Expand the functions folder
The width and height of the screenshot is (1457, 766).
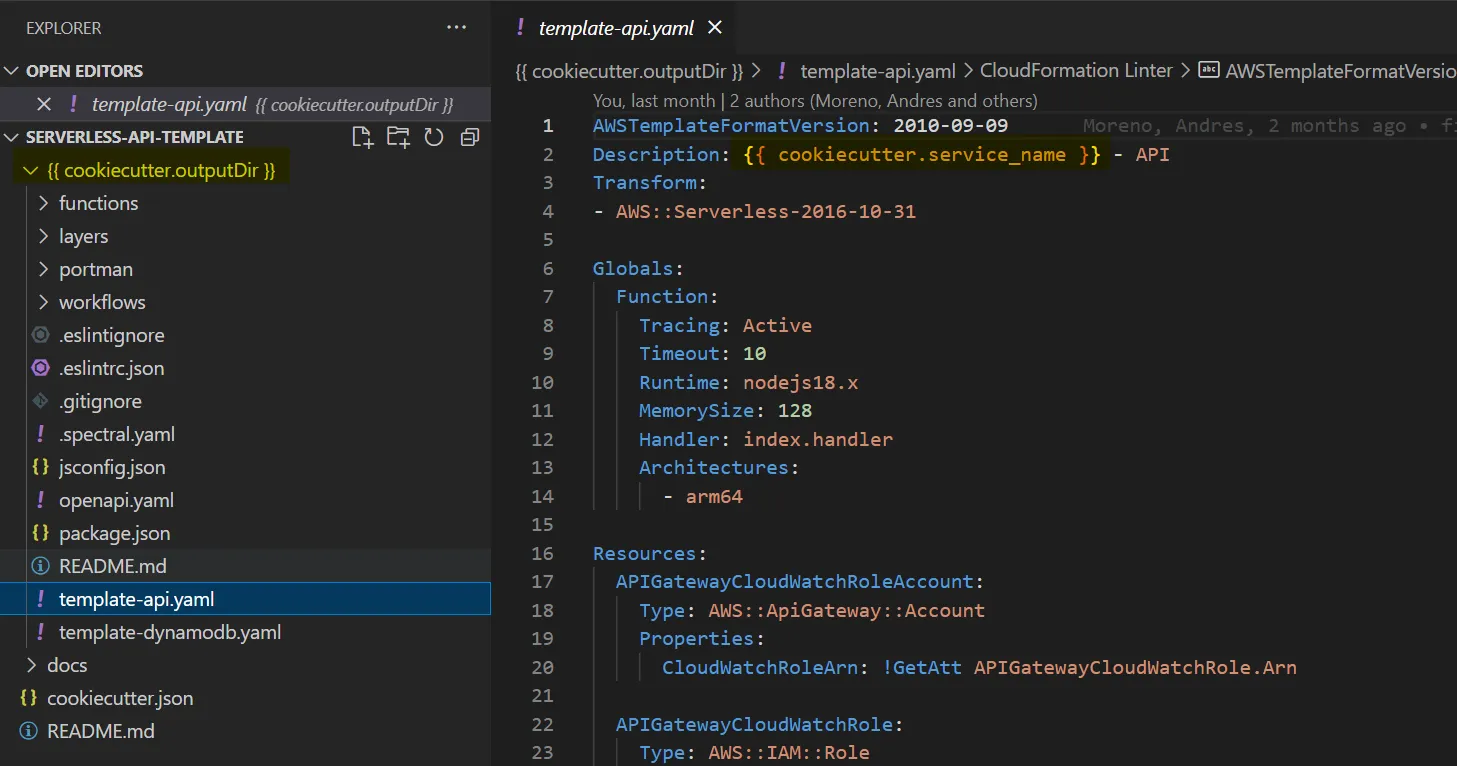pos(43,203)
